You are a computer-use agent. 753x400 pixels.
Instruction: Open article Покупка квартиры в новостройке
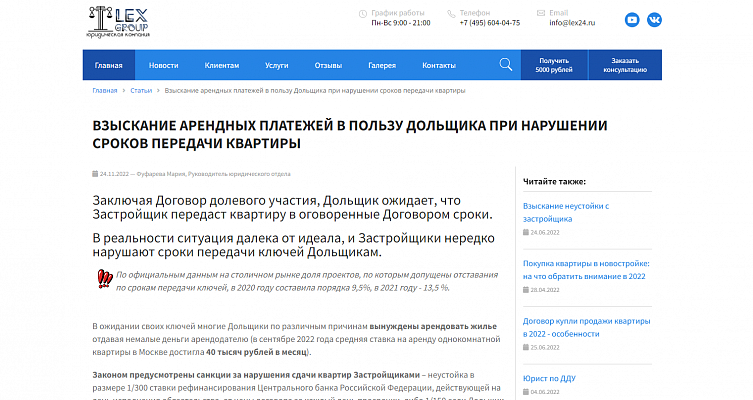tap(586, 270)
